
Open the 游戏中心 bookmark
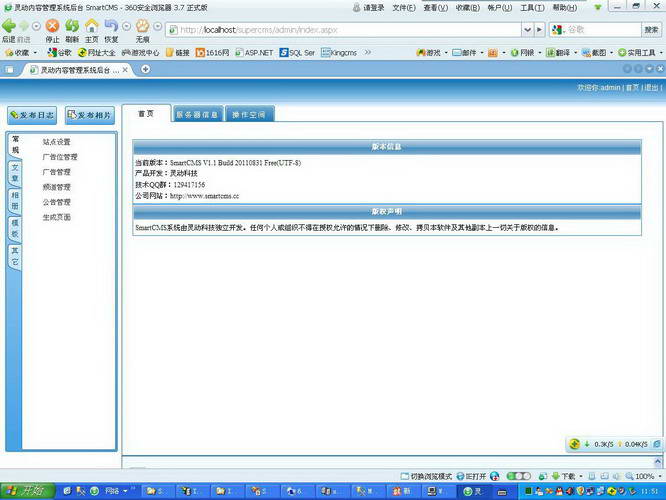(140, 53)
